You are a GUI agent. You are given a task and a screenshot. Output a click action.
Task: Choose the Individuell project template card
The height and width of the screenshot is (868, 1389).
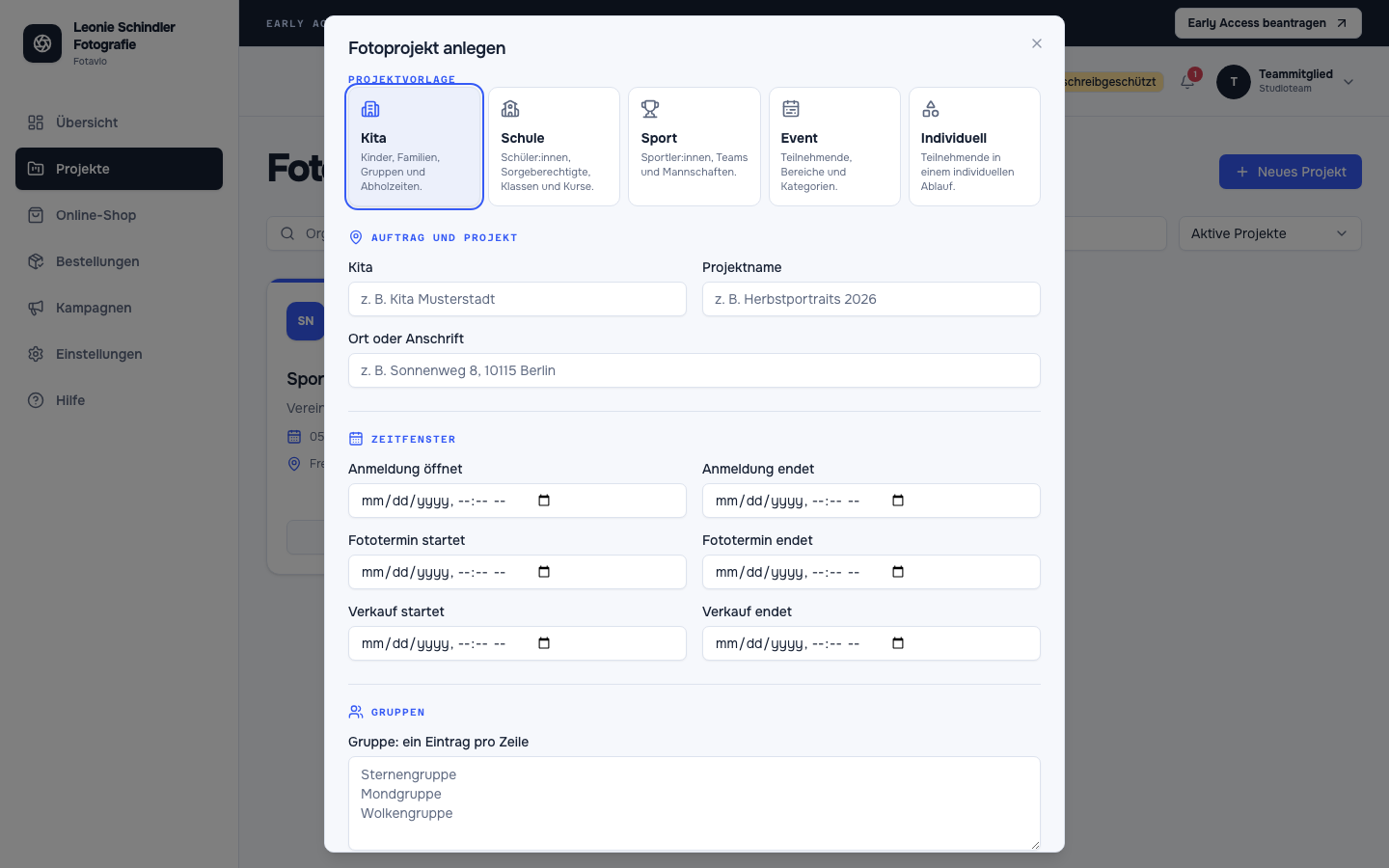(x=974, y=147)
